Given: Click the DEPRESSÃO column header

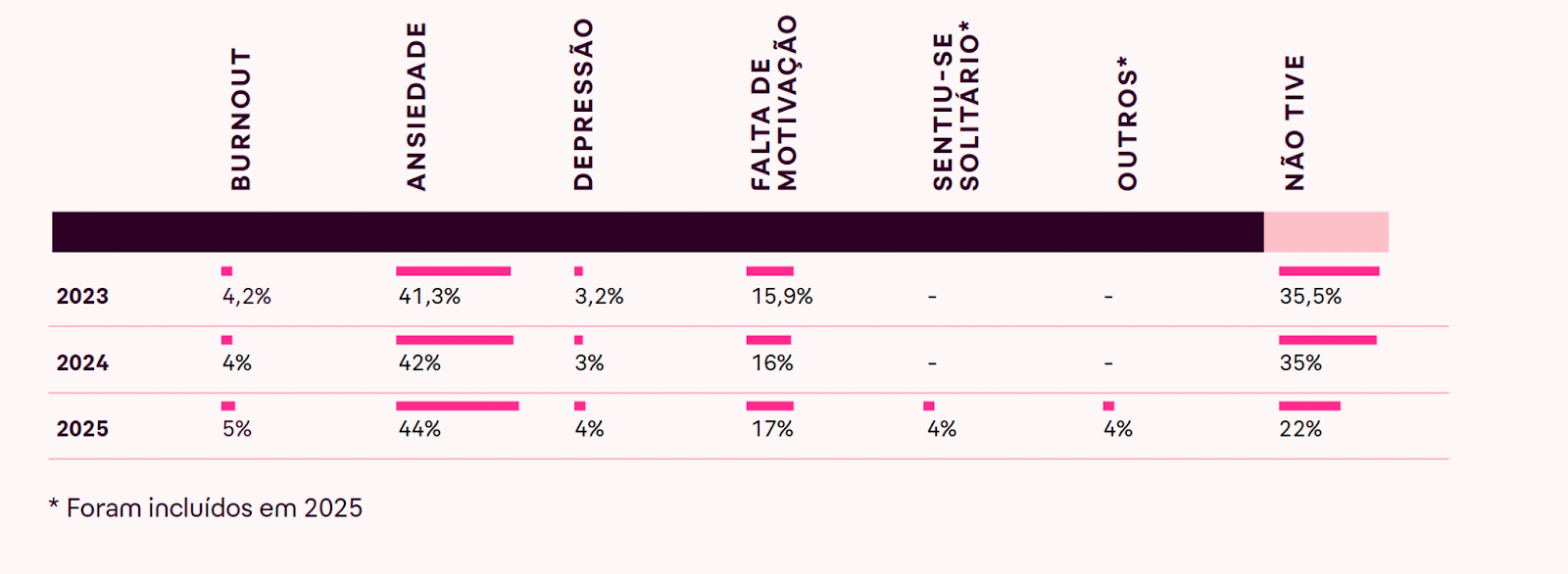Looking at the screenshot, I should 583,105.
